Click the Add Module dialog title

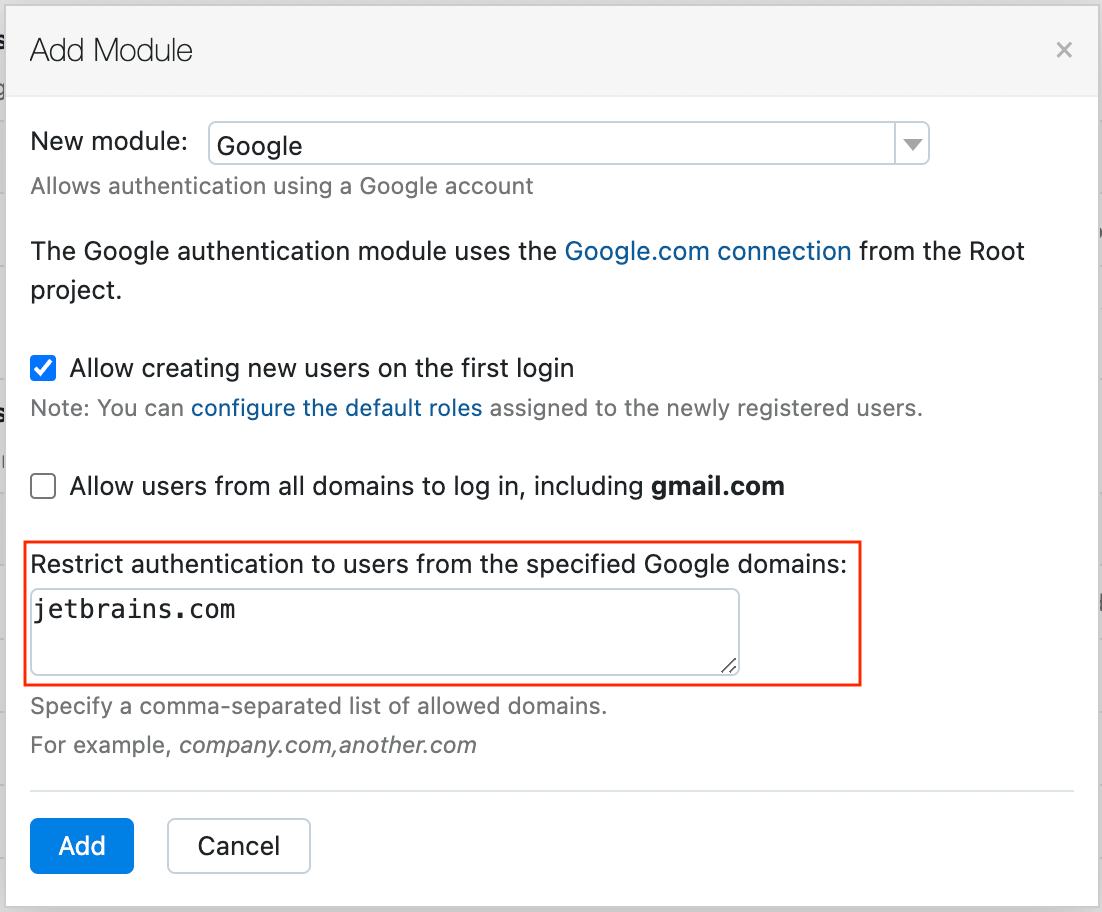click(x=111, y=51)
